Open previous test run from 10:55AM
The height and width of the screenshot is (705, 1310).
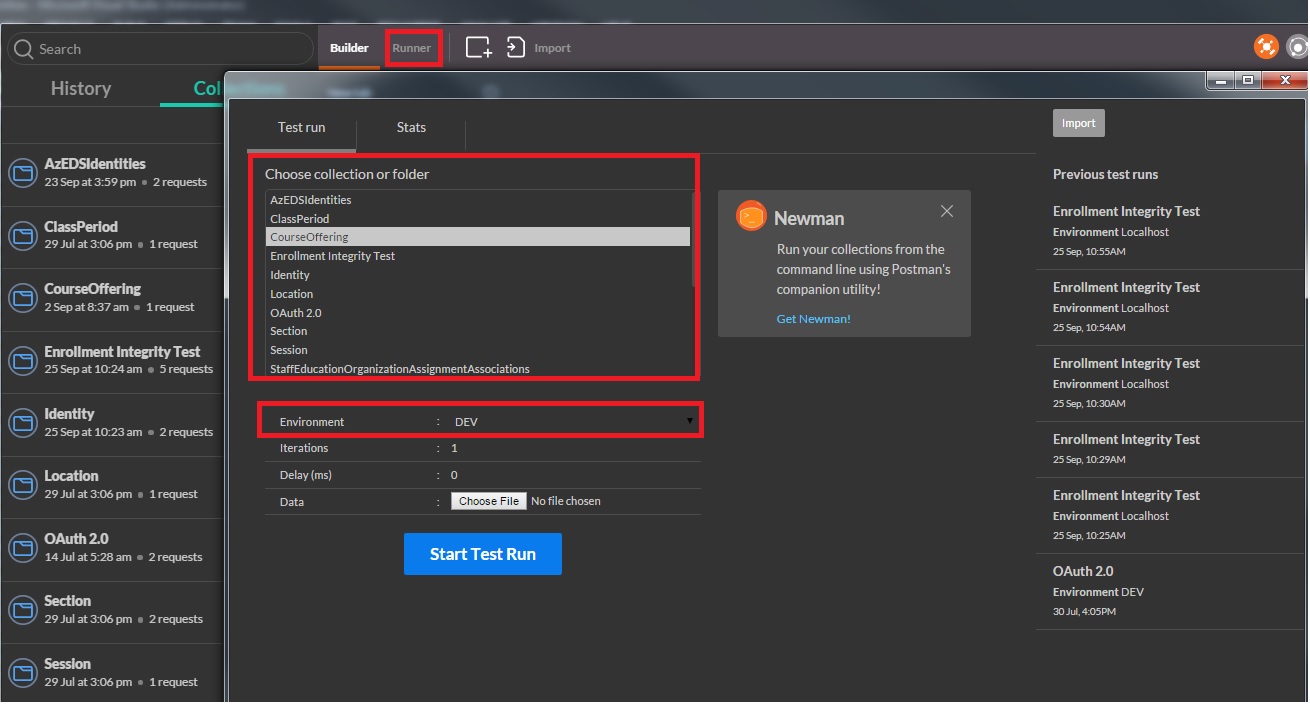[x=1170, y=231]
